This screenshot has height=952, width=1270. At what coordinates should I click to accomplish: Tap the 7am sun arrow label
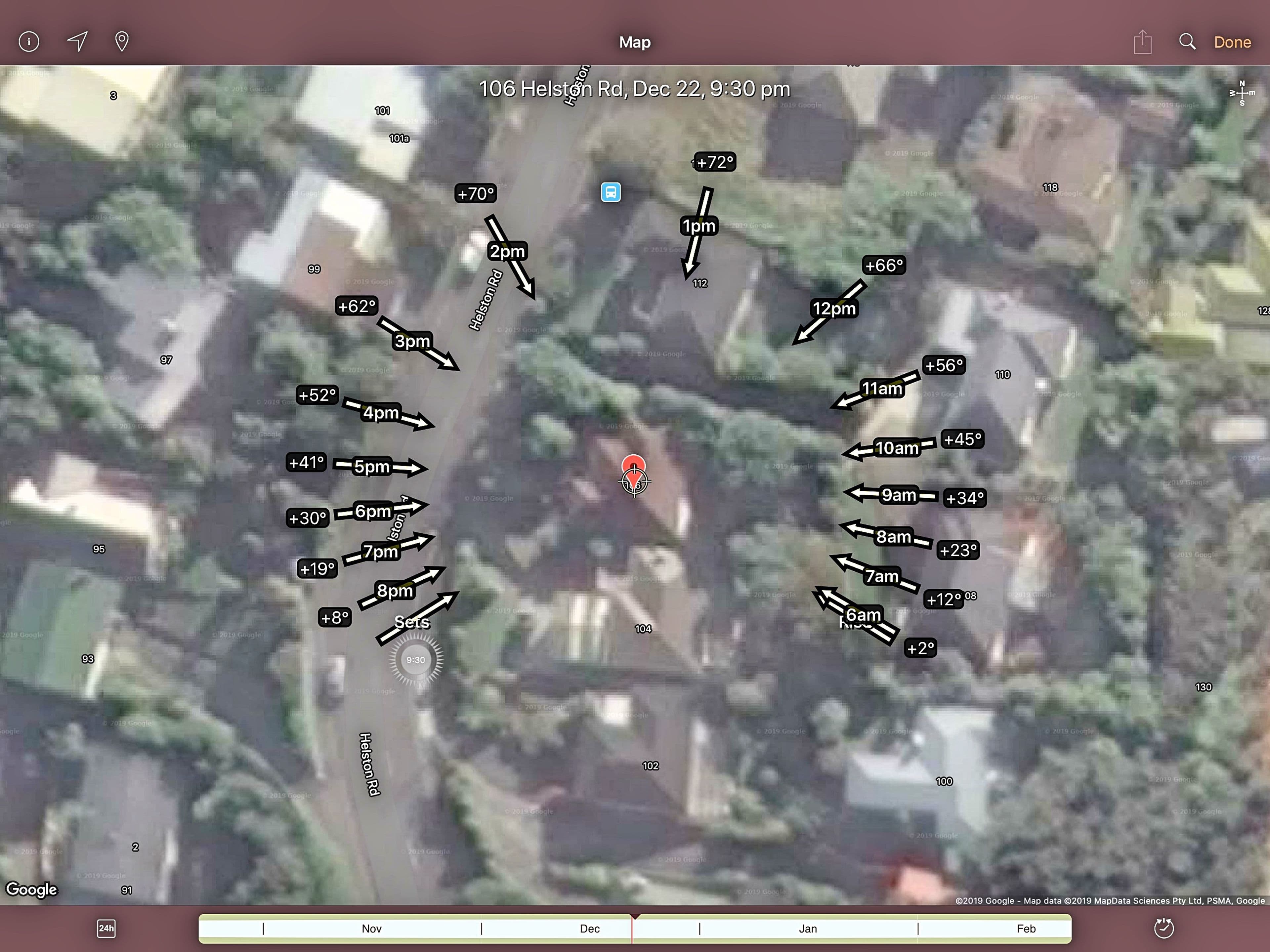click(x=881, y=576)
